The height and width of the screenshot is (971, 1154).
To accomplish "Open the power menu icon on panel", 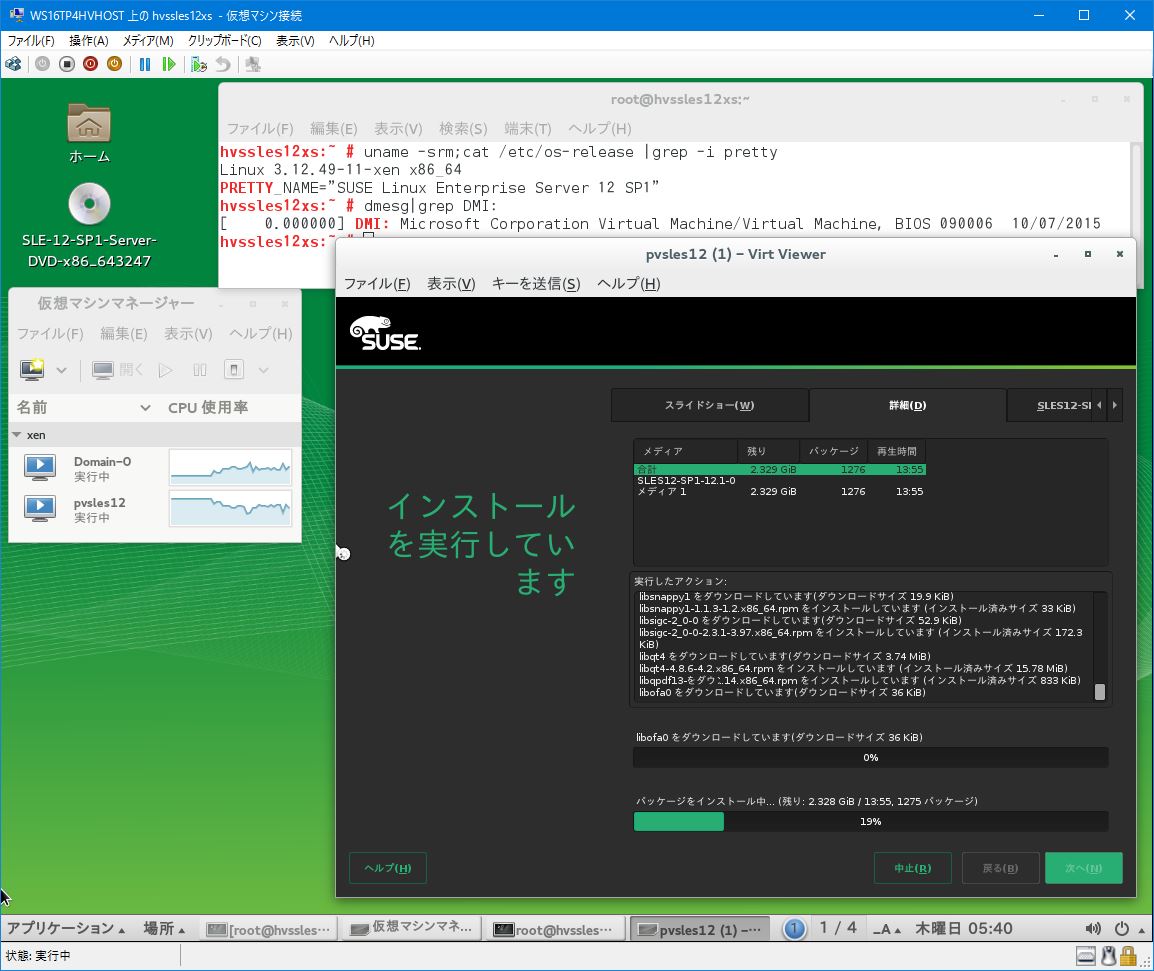I will pyautogui.click(x=1122, y=929).
